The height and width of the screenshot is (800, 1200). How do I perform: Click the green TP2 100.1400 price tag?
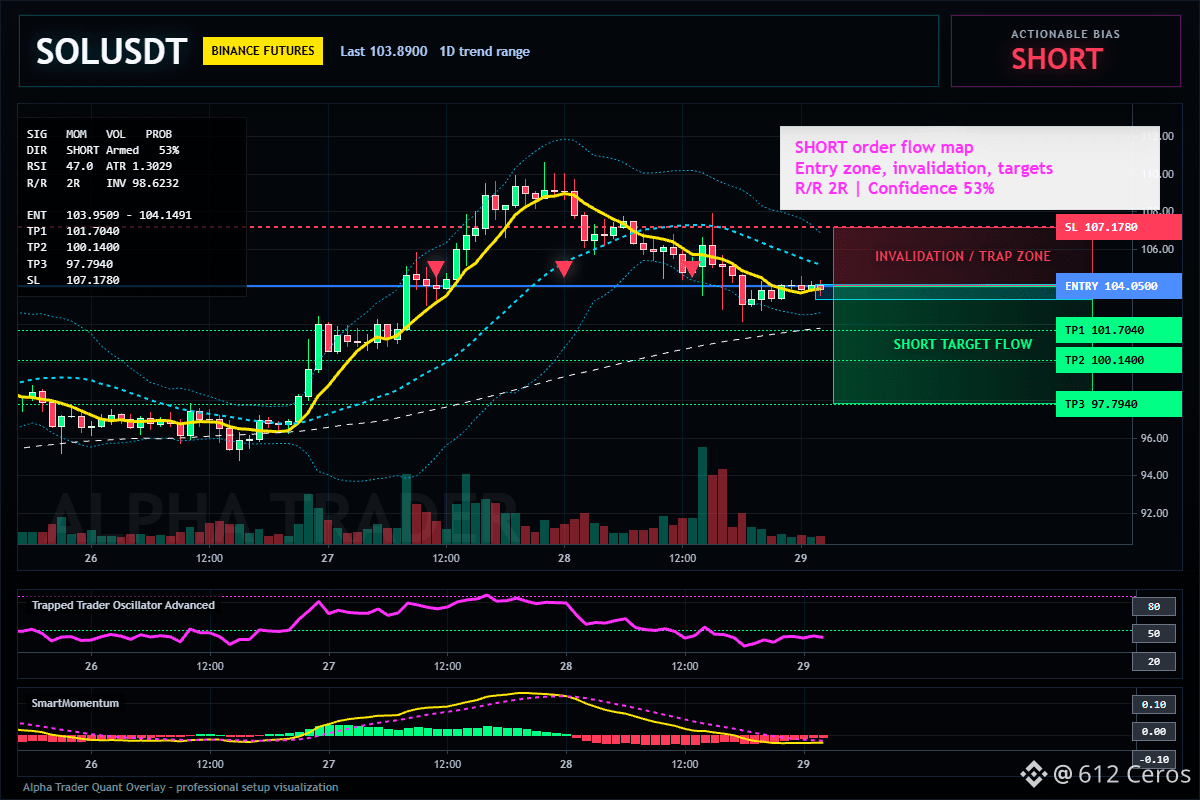coord(1118,359)
